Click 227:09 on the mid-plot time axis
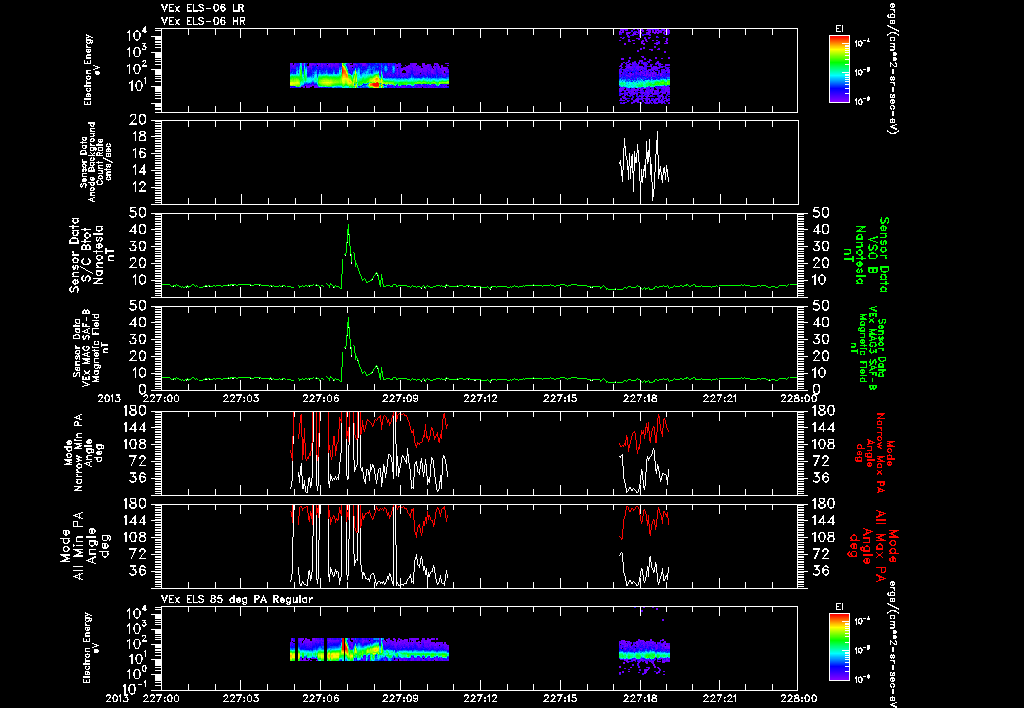Image resolution: width=1024 pixels, height=708 pixels. [x=400, y=398]
